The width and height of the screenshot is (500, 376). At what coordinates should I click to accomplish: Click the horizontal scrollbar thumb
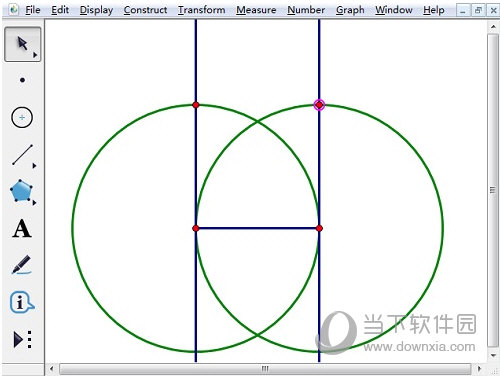265,369
